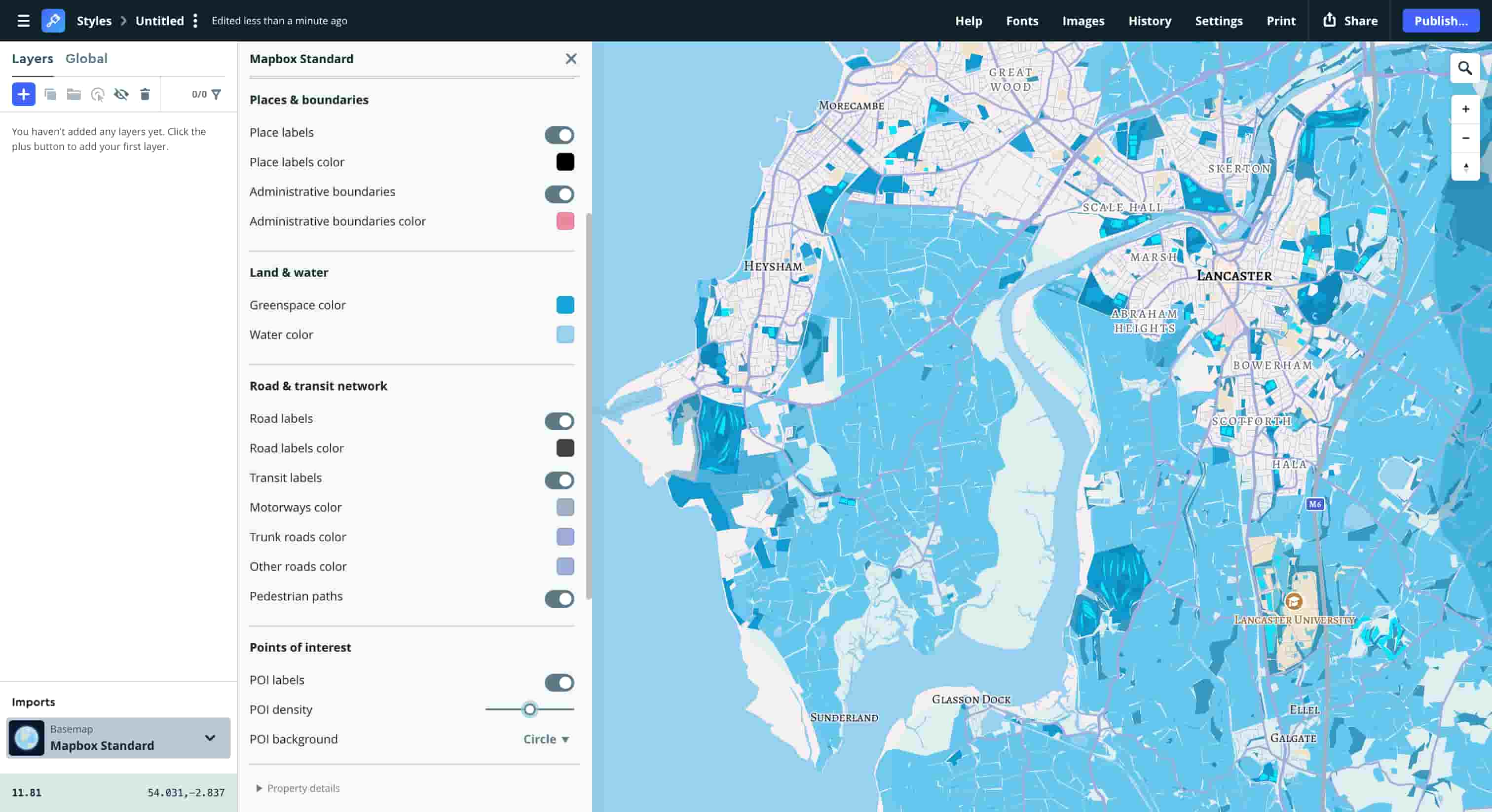Click the group layers folder icon
The width and height of the screenshot is (1492, 812).
pyautogui.click(x=74, y=94)
